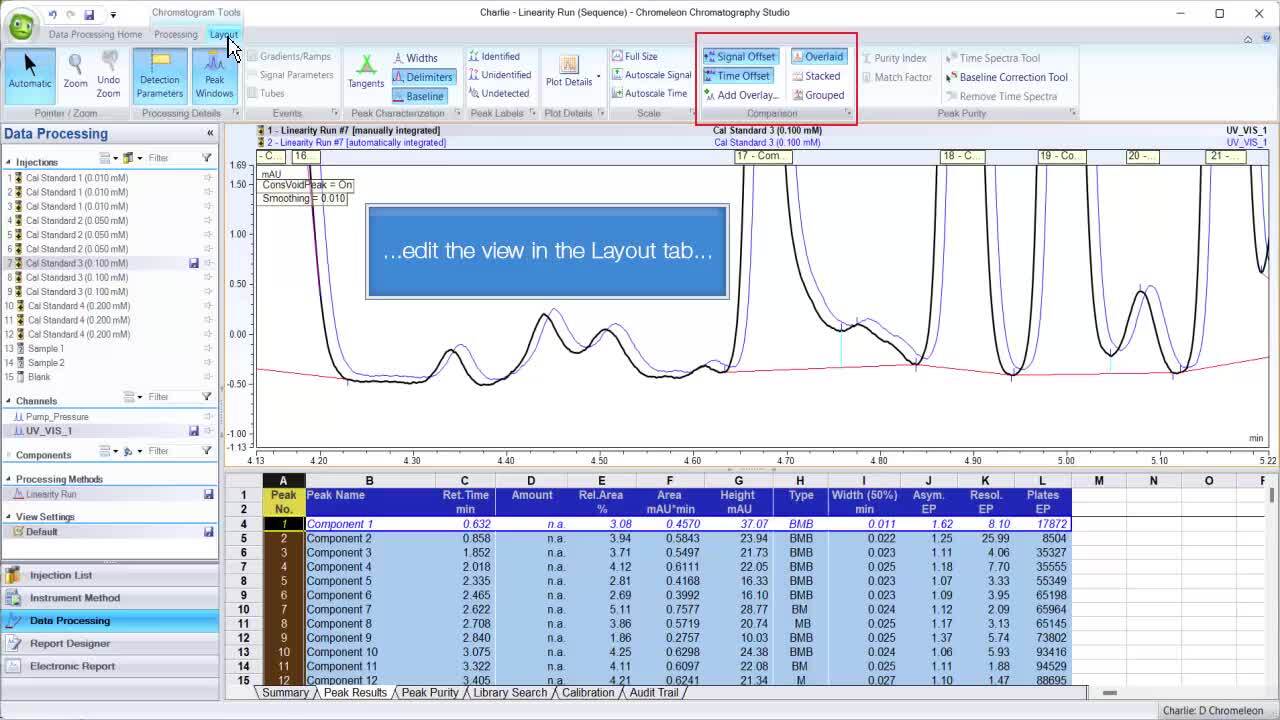Open the Processing ribbon tab
1280x720 pixels.
pyautogui.click(x=176, y=34)
